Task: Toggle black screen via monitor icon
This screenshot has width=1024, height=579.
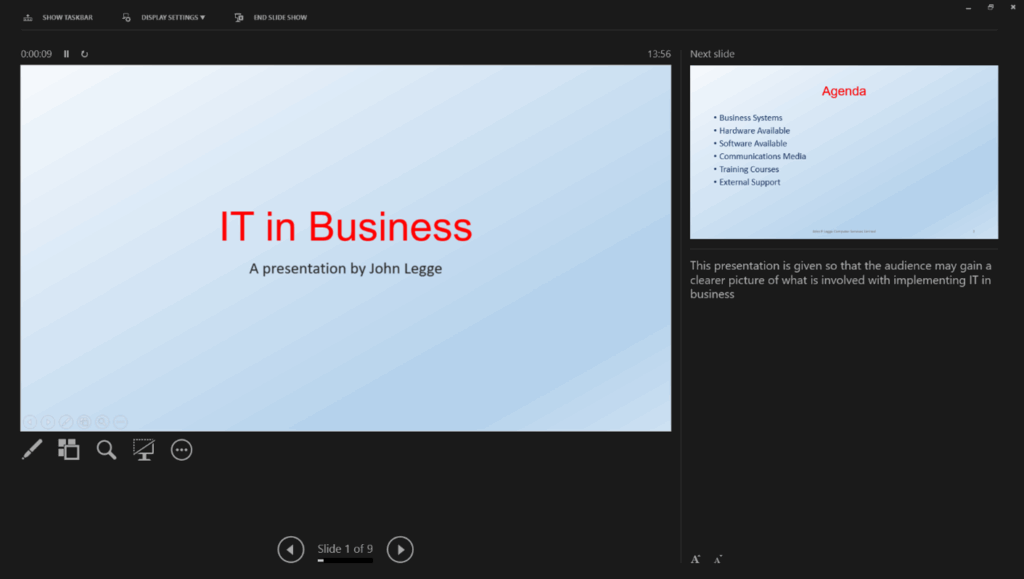Action: pyautogui.click(x=143, y=449)
